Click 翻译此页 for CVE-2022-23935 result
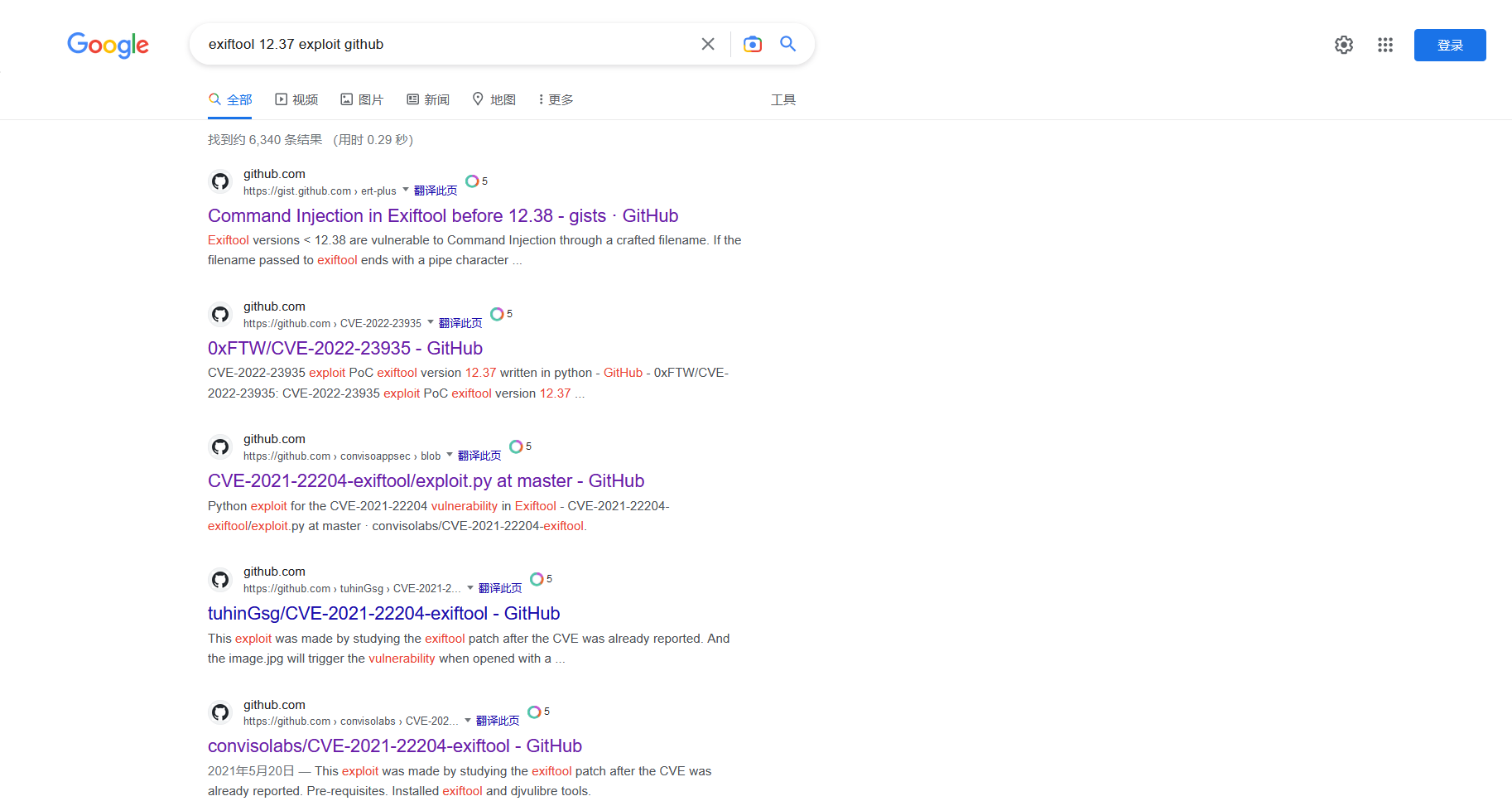The image size is (1512, 801). (460, 323)
